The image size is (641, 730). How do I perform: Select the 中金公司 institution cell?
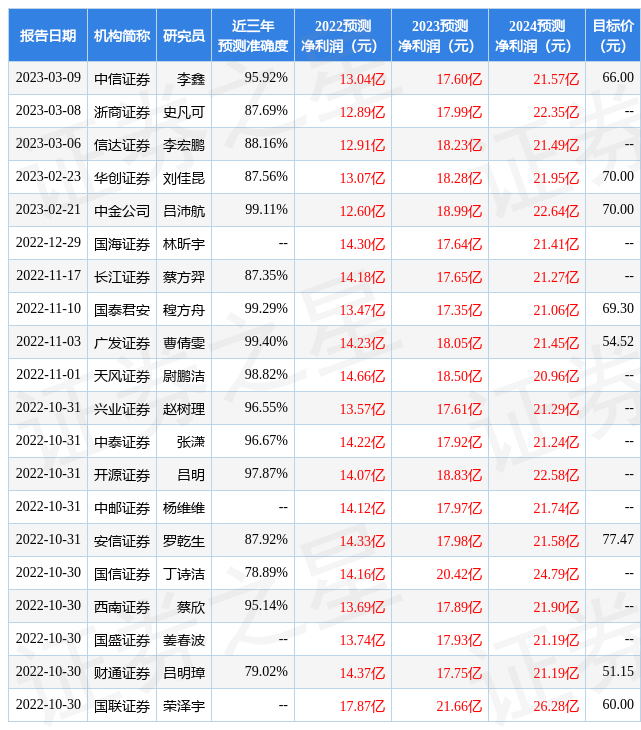[122, 211]
